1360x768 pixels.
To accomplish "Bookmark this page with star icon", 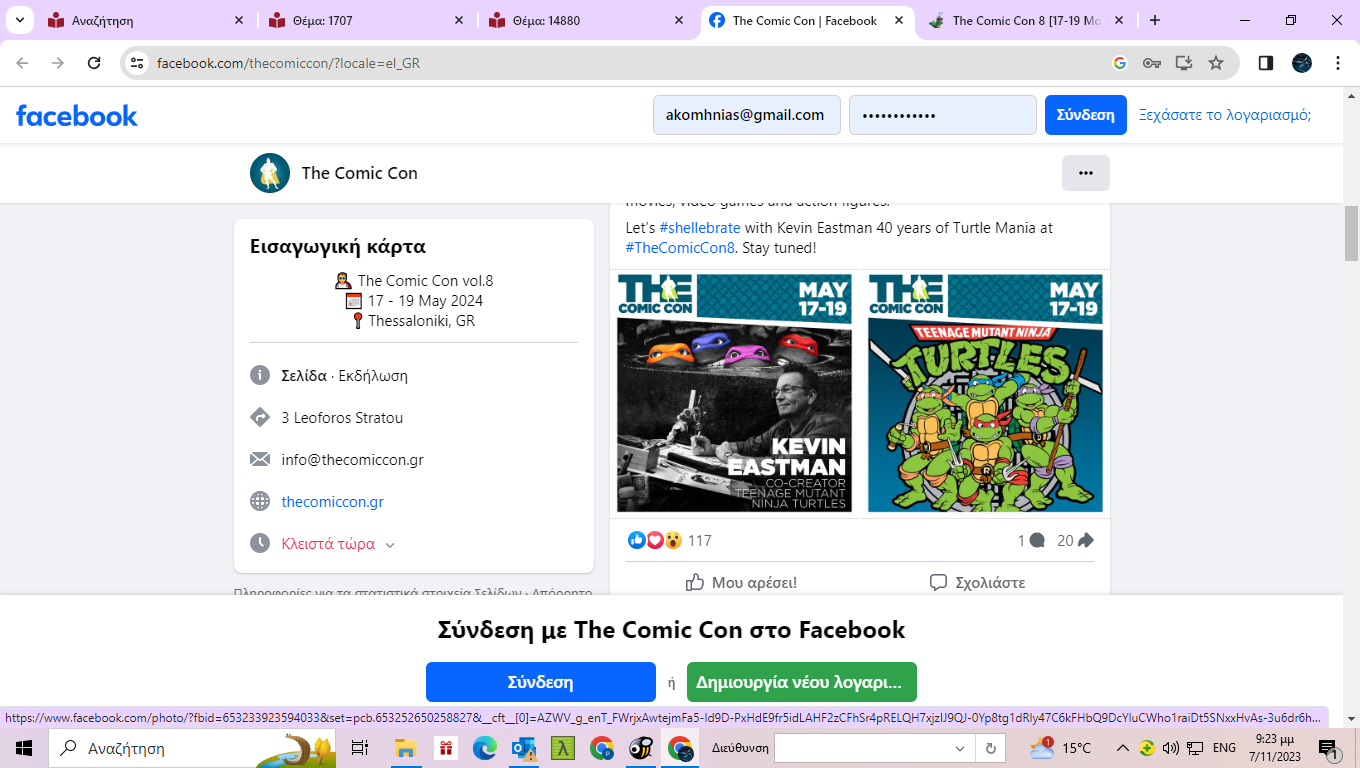I will click(1216, 63).
